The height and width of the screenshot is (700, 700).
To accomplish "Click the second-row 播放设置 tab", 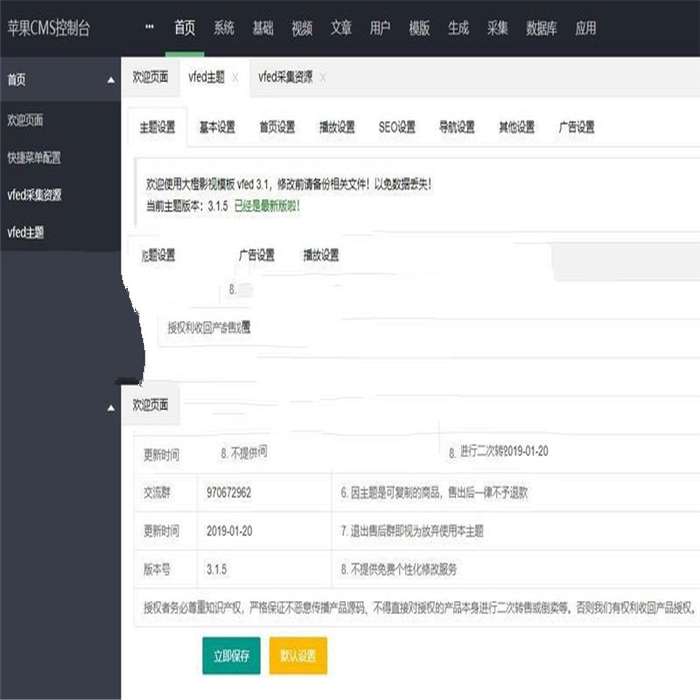I will (321, 255).
